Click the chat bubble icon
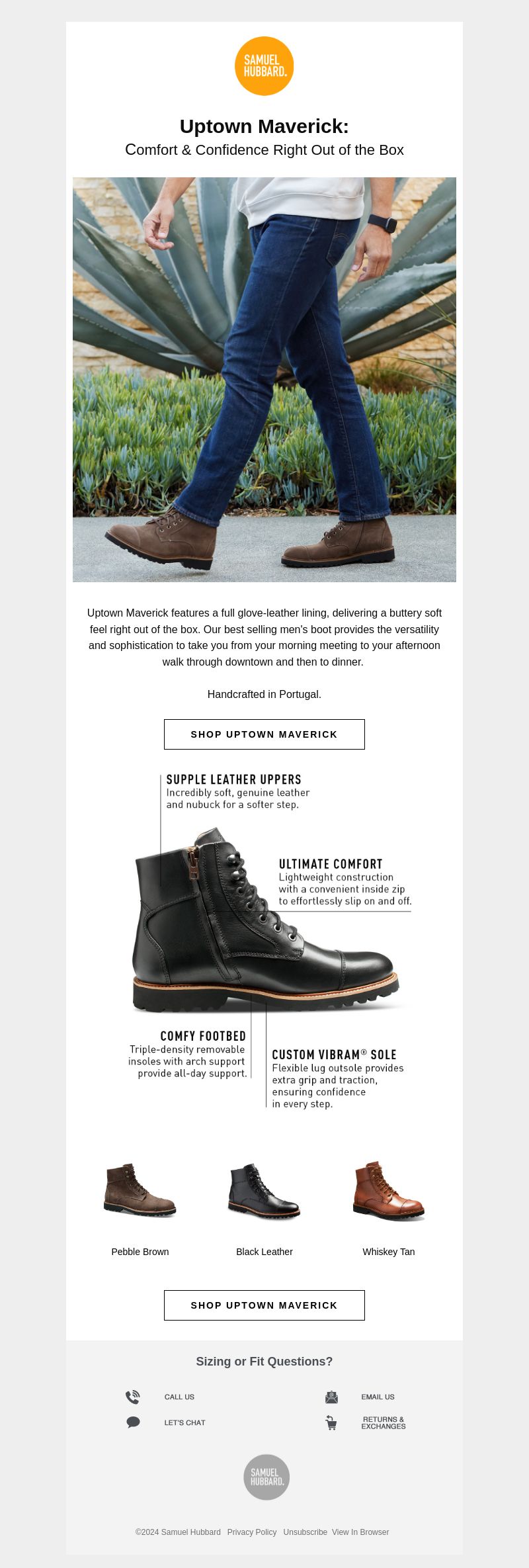 coord(133,1422)
